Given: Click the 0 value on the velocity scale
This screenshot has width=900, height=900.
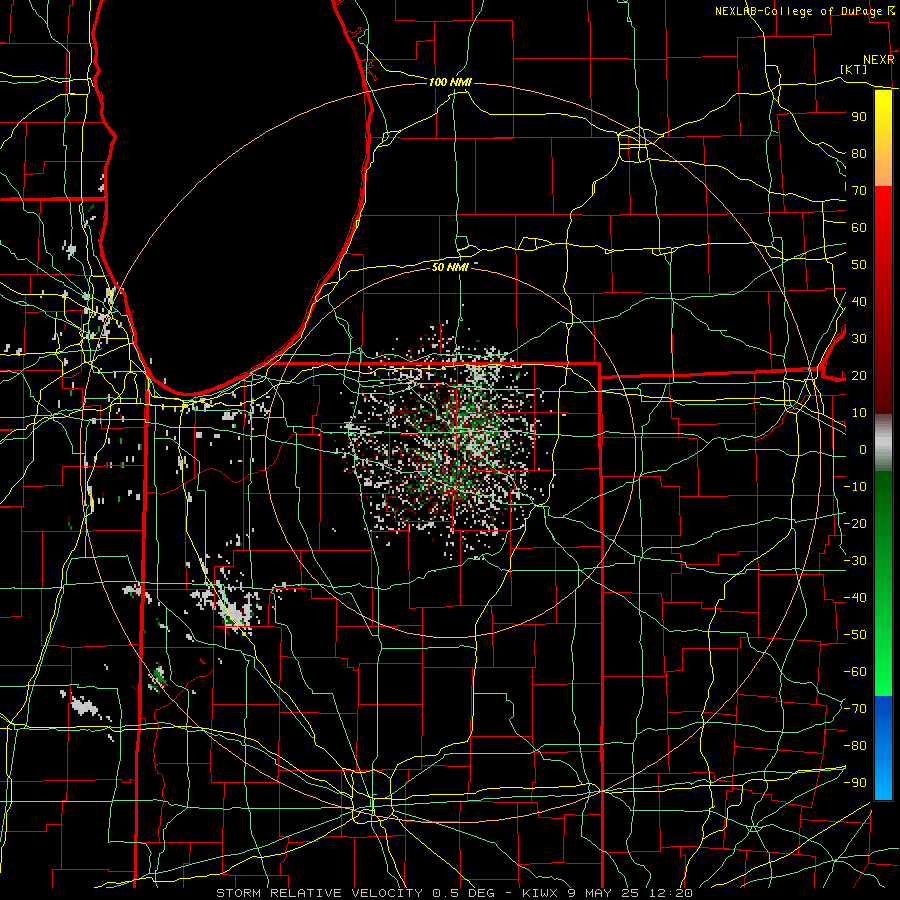Looking at the screenshot, I should pos(863,449).
